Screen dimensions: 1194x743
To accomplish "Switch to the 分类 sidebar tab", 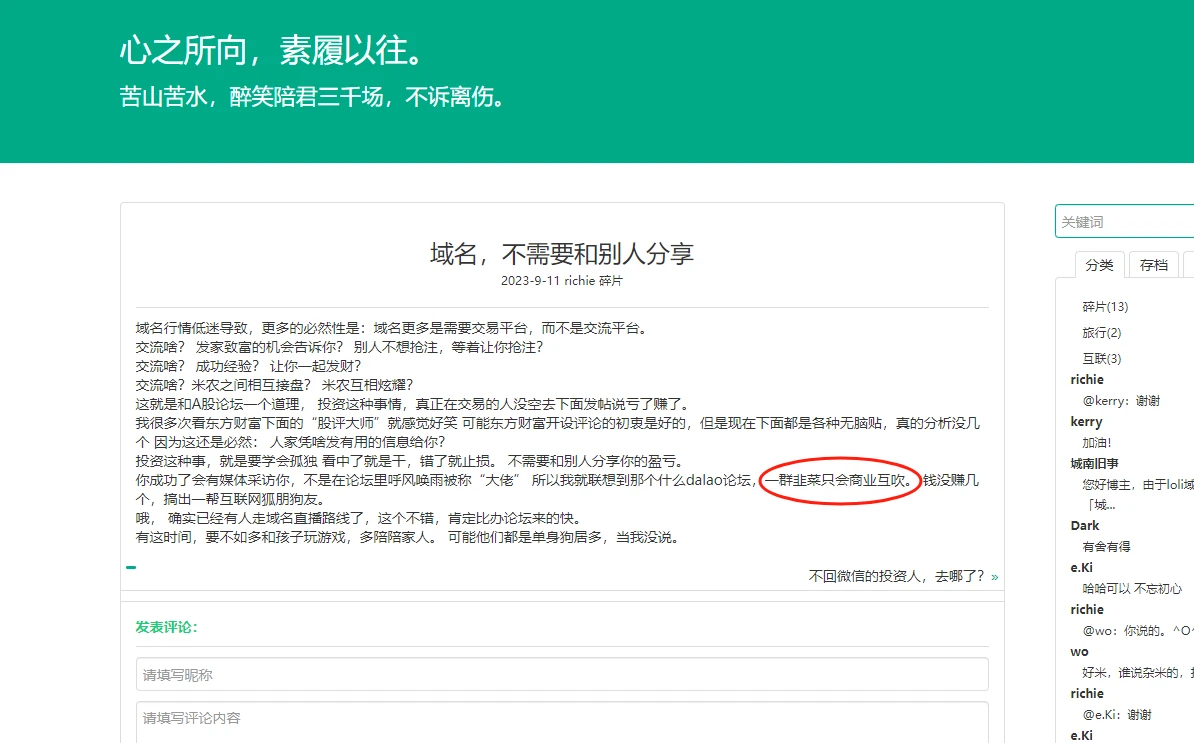I will click(x=1099, y=265).
